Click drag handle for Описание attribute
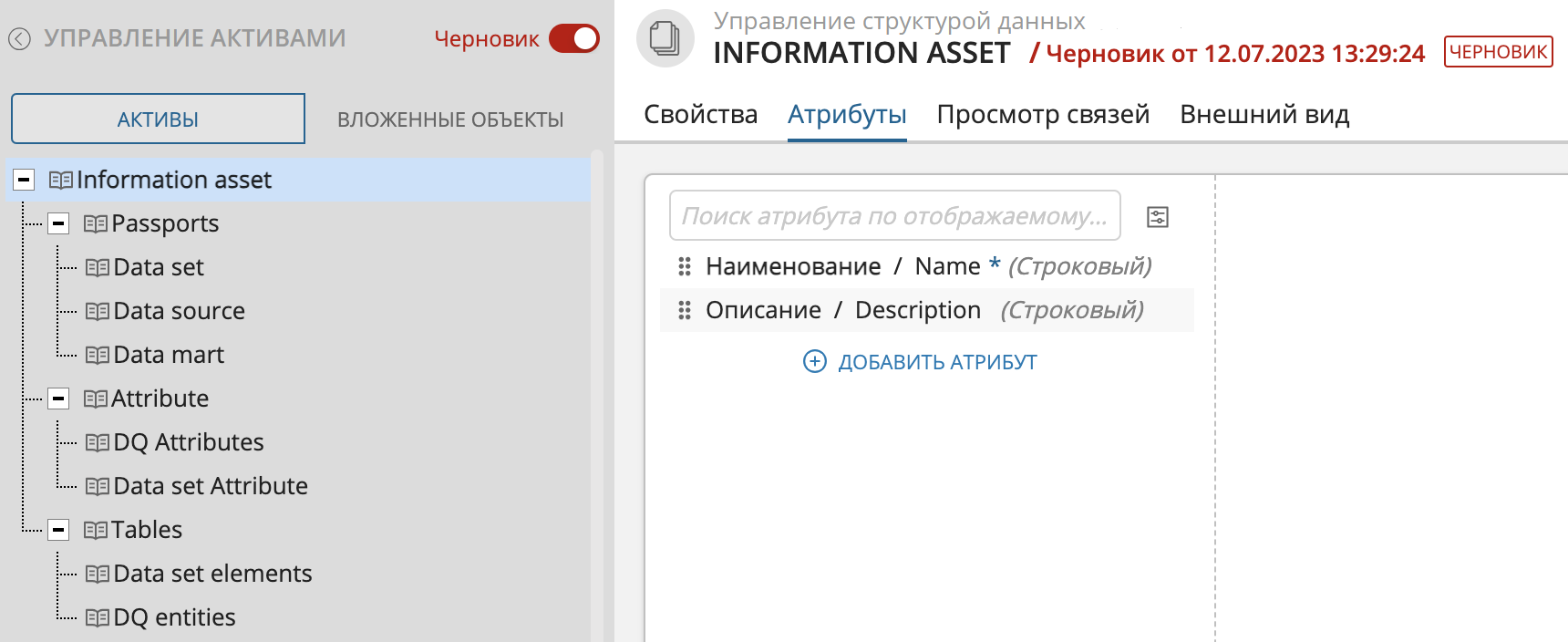1568x642 pixels. click(685, 311)
